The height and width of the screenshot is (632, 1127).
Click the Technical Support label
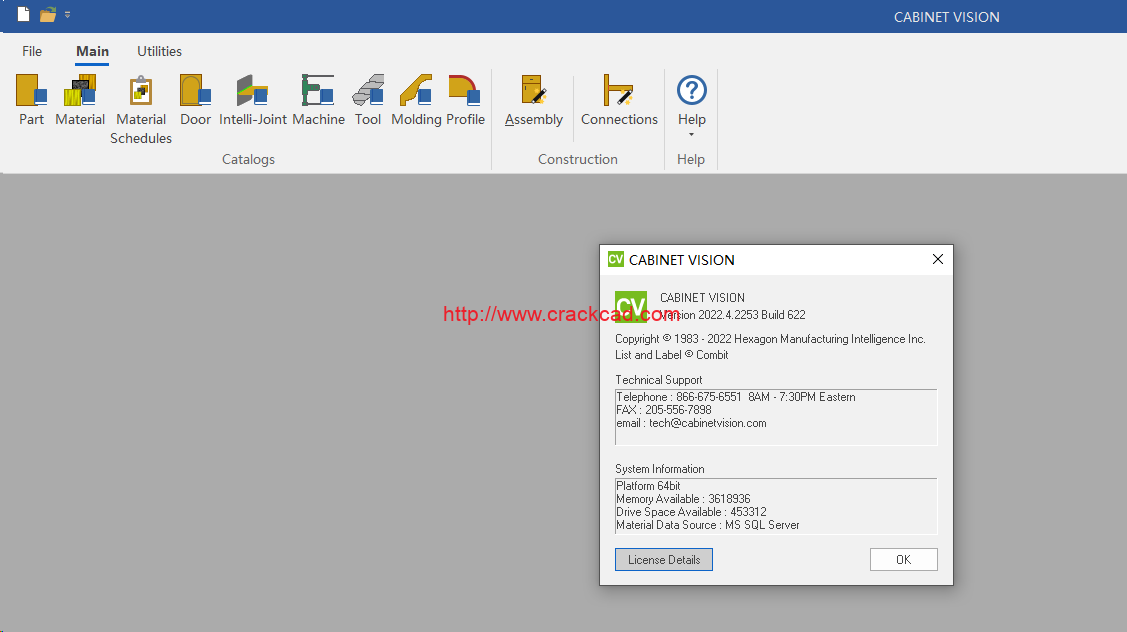[658, 380]
